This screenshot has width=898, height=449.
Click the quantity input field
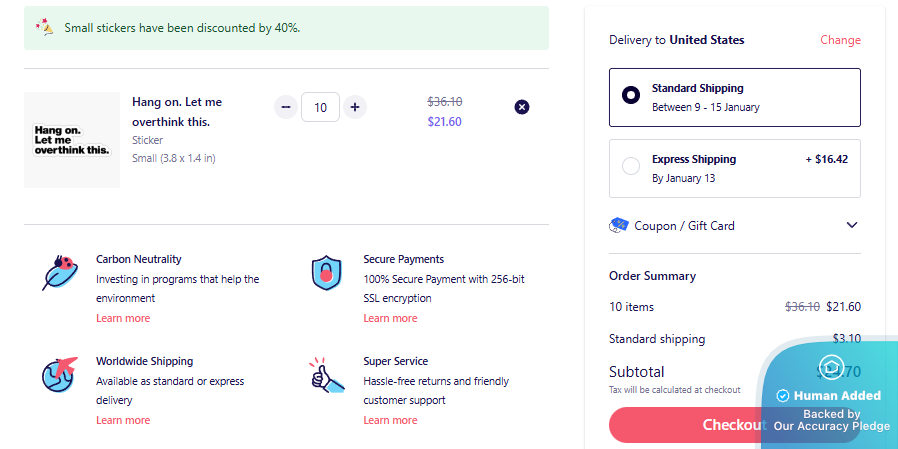click(x=320, y=107)
